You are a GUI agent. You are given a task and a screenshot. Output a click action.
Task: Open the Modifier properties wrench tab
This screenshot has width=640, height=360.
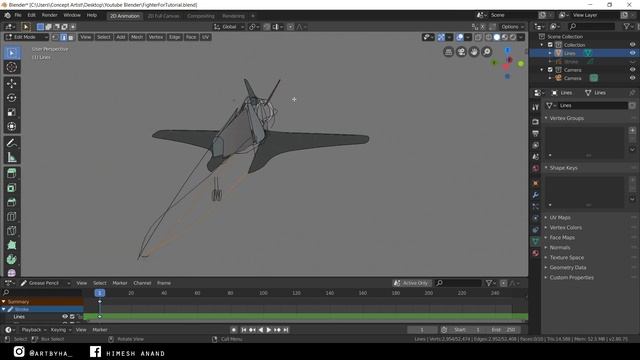pyautogui.click(x=536, y=195)
